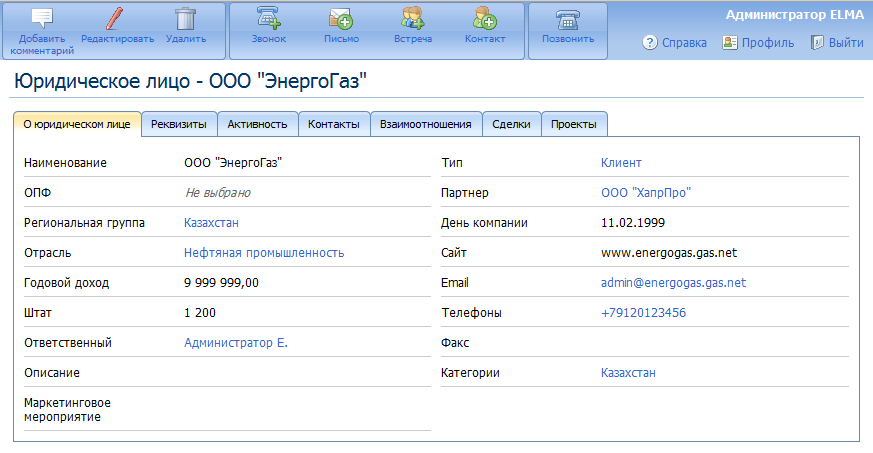Click the Позвонить toolbar label
Screen dimensions: 873x453
567,39
